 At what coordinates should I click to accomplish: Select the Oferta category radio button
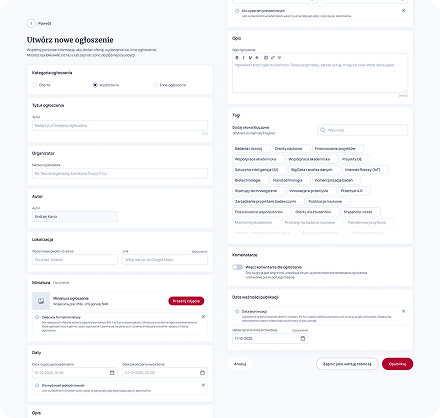tap(35, 85)
